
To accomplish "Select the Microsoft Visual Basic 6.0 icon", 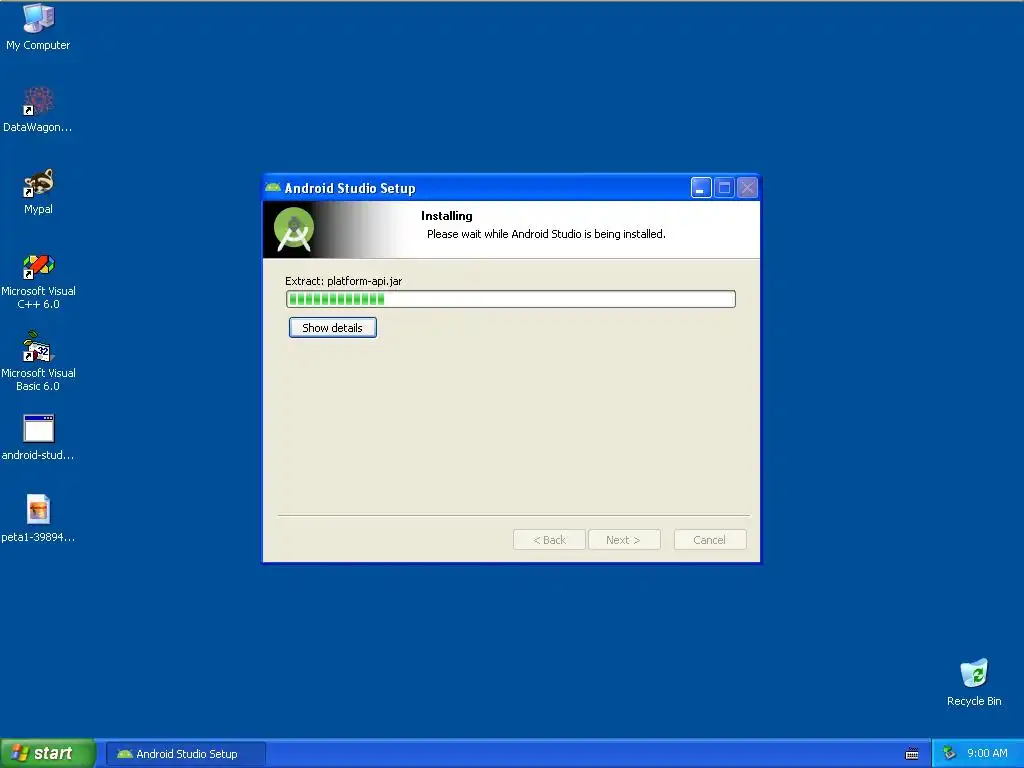I will click(38, 361).
